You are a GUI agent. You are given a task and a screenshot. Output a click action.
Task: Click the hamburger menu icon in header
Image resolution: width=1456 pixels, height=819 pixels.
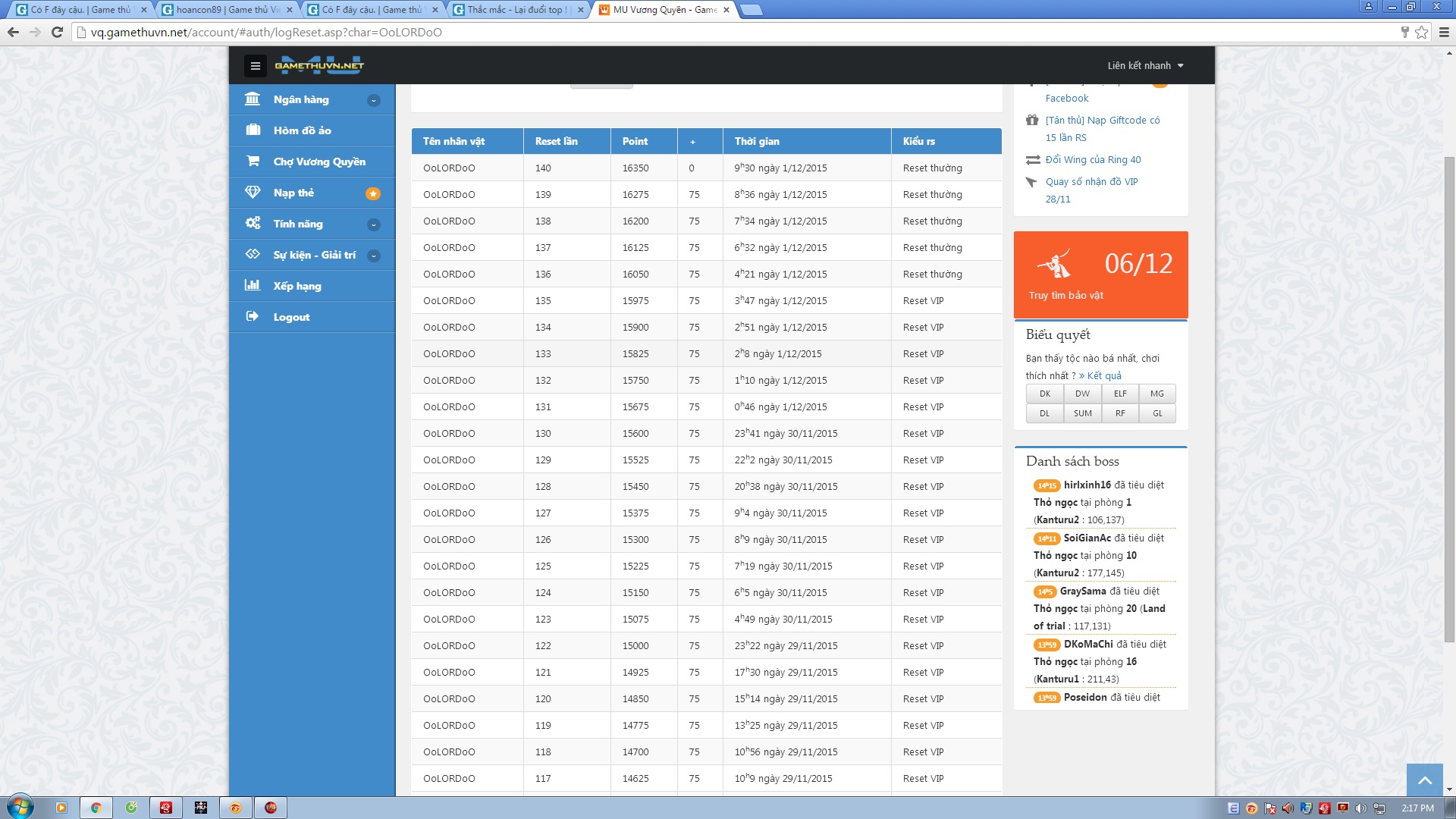pos(255,66)
